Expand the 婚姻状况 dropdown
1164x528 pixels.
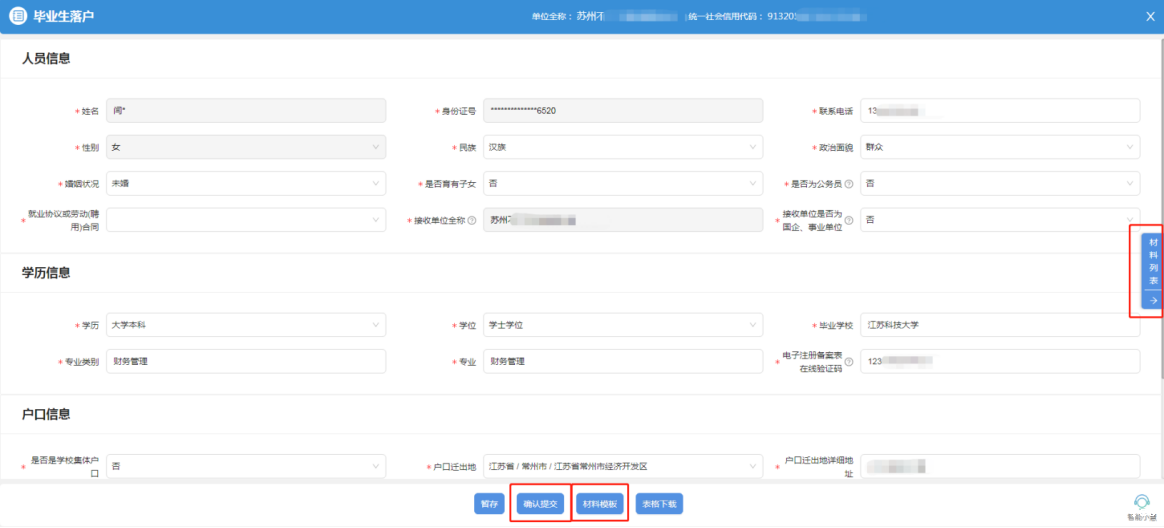(x=245, y=184)
